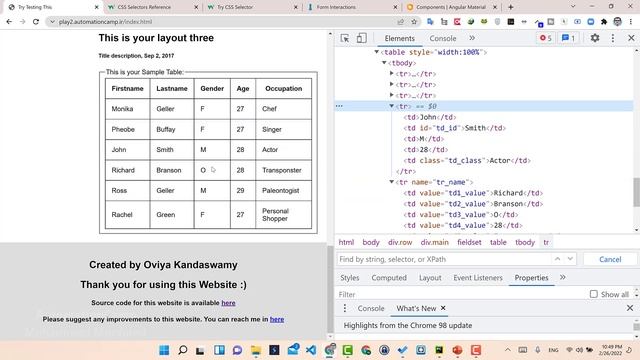Switch to CSS Selectors Reference browser tab
This screenshot has width=640, height=360.
pyautogui.click(x=152, y=7)
